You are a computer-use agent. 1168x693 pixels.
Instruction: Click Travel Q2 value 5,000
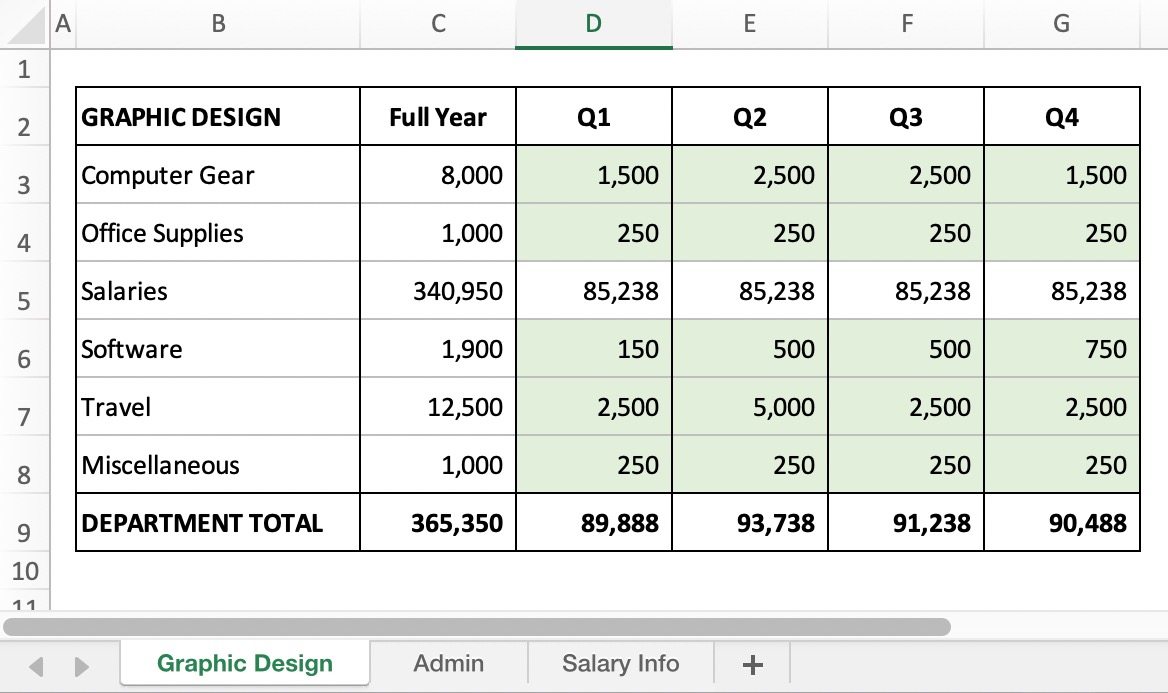pos(749,407)
